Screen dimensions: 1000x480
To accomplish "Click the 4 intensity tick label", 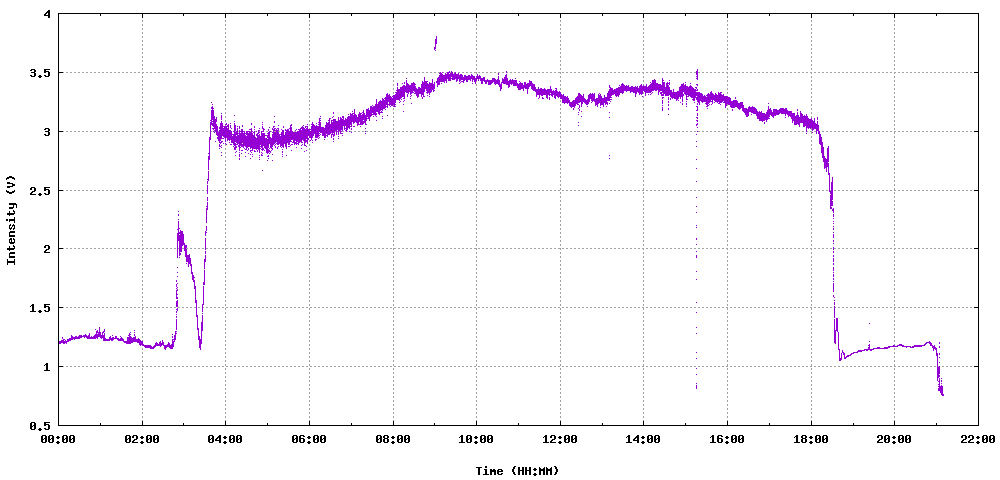I will click(x=47, y=15).
